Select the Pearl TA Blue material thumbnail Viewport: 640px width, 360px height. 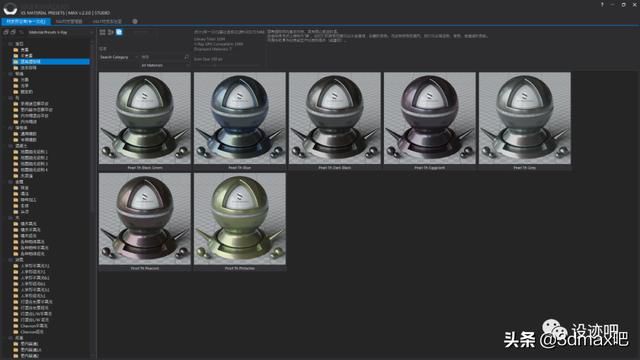(x=240, y=118)
